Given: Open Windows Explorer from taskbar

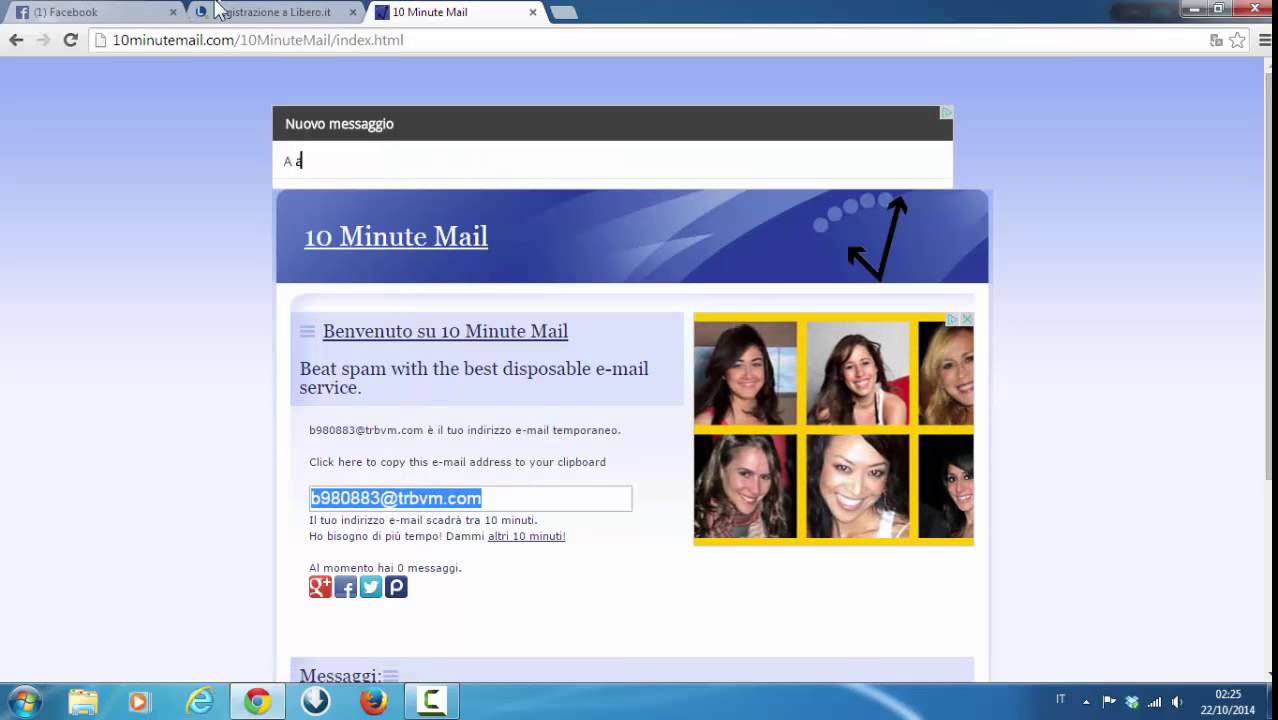Looking at the screenshot, I should [83, 702].
